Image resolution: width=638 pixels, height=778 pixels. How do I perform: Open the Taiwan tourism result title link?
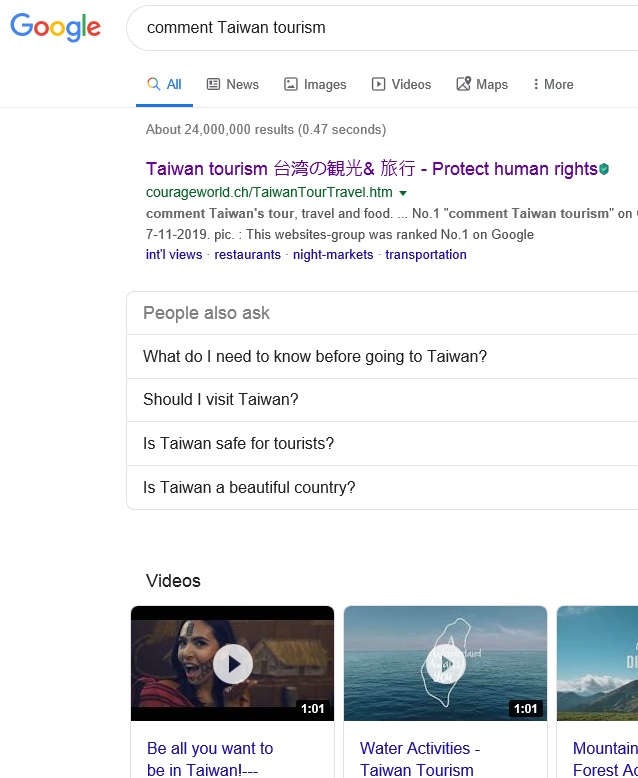371,169
